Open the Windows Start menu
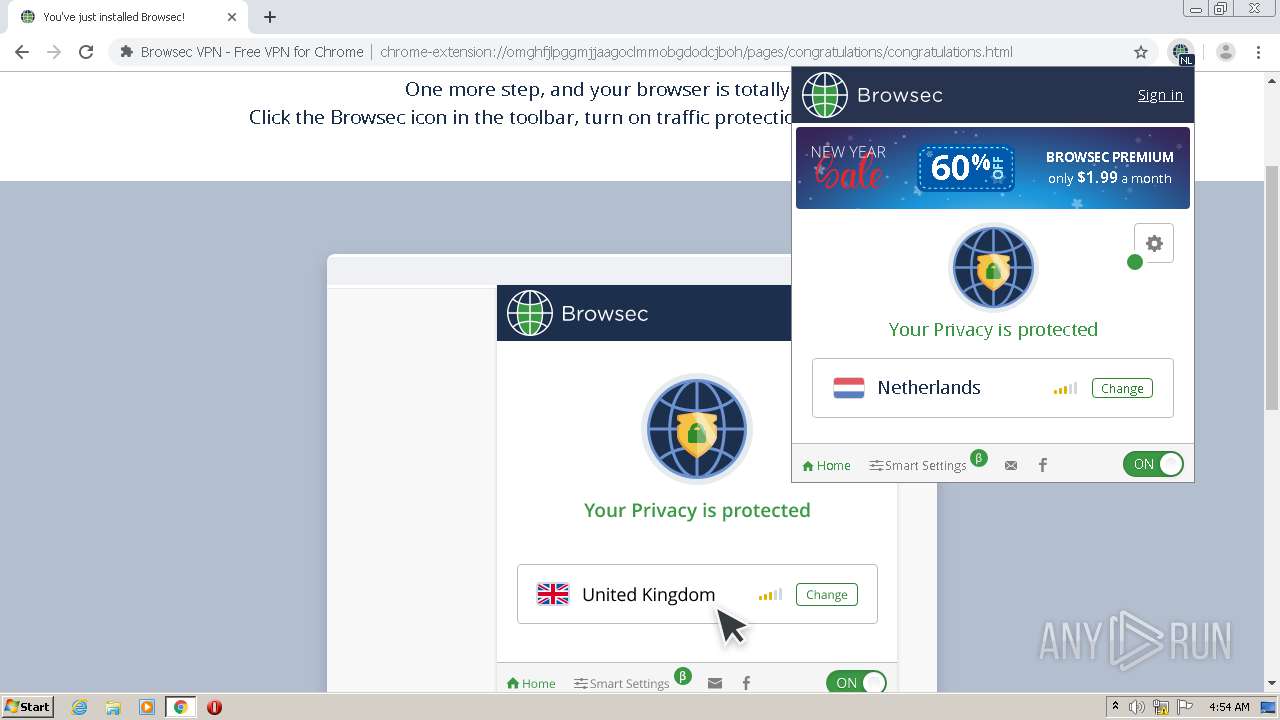 (28, 707)
